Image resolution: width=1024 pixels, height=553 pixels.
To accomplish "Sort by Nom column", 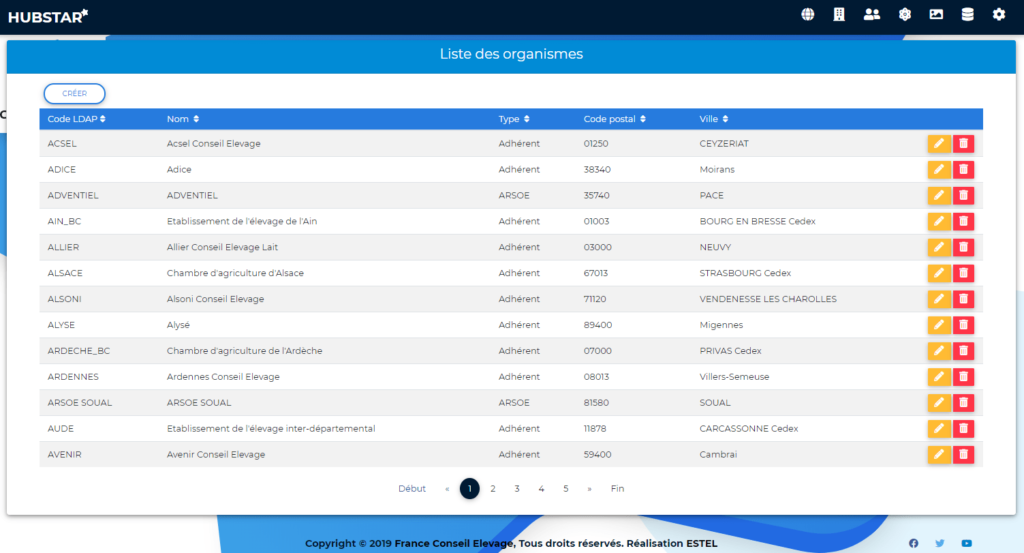I will (x=183, y=119).
